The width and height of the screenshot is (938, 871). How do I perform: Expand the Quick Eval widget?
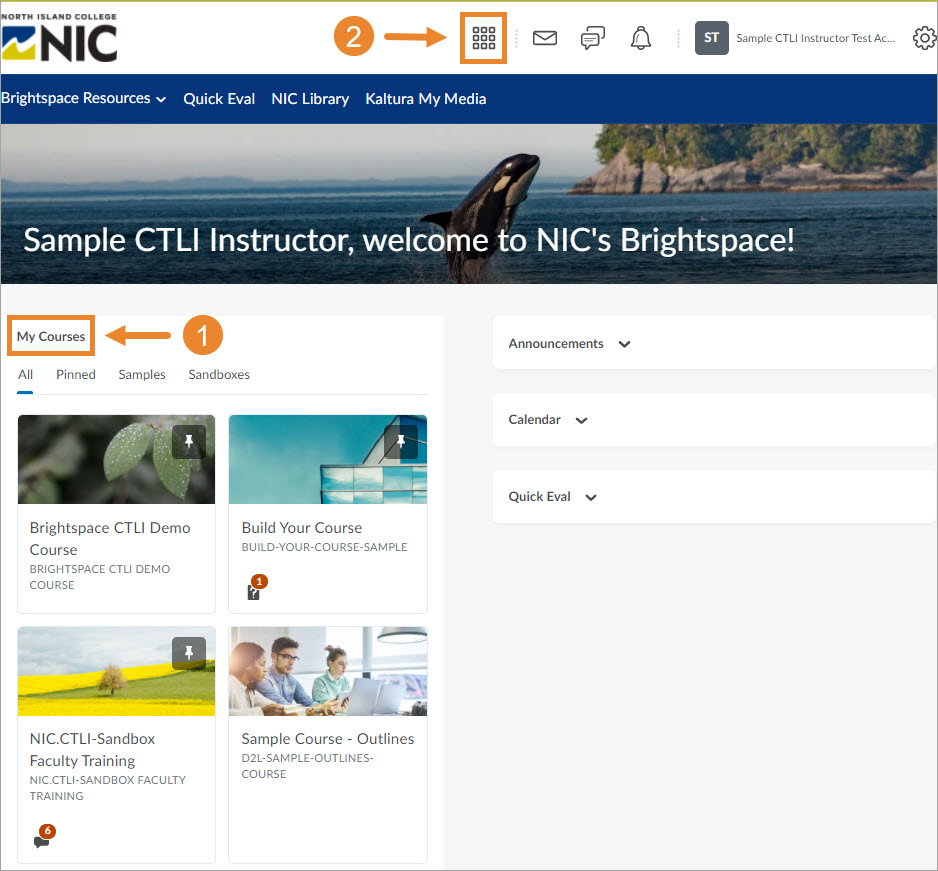[x=590, y=497]
